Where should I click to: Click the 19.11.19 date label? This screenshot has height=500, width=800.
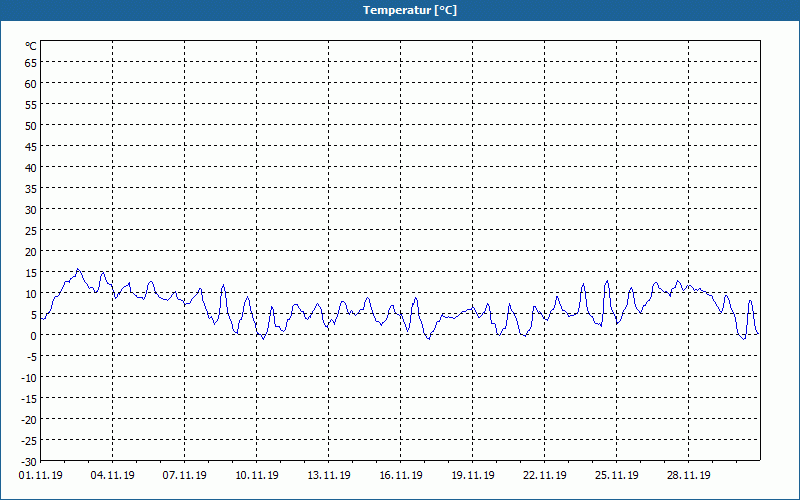tap(472, 475)
